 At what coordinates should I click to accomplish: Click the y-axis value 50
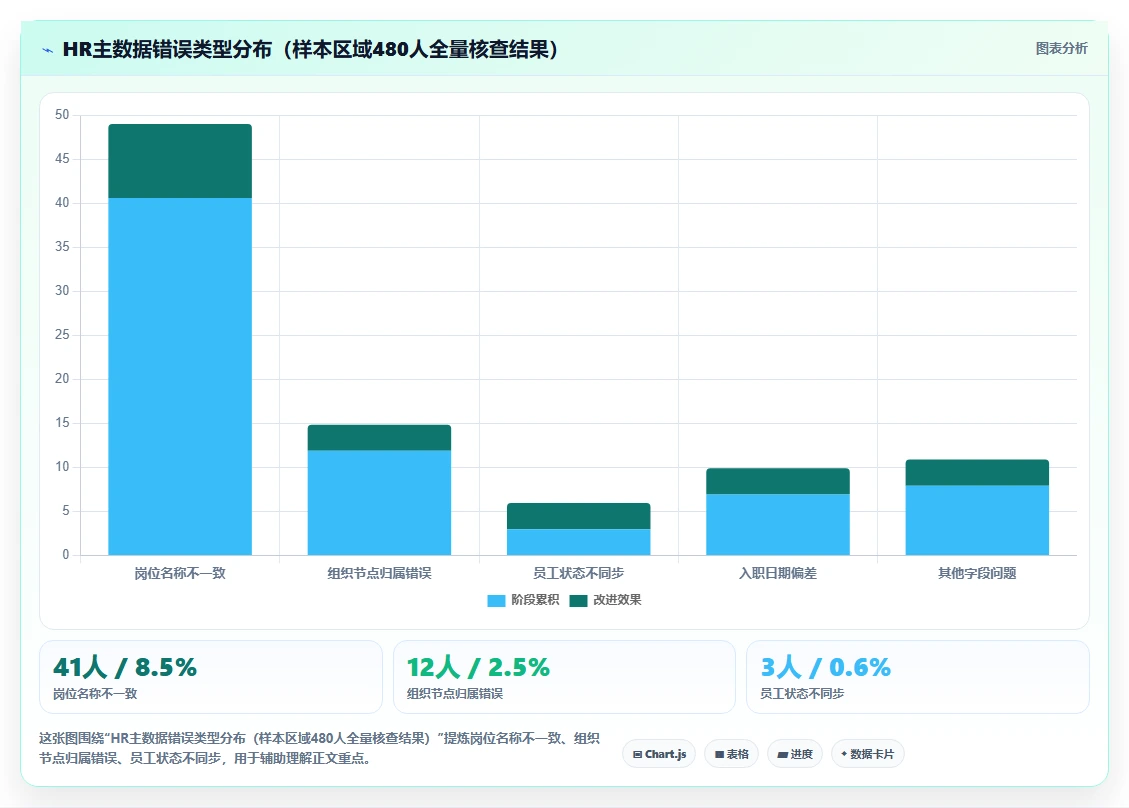click(x=62, y=115)
